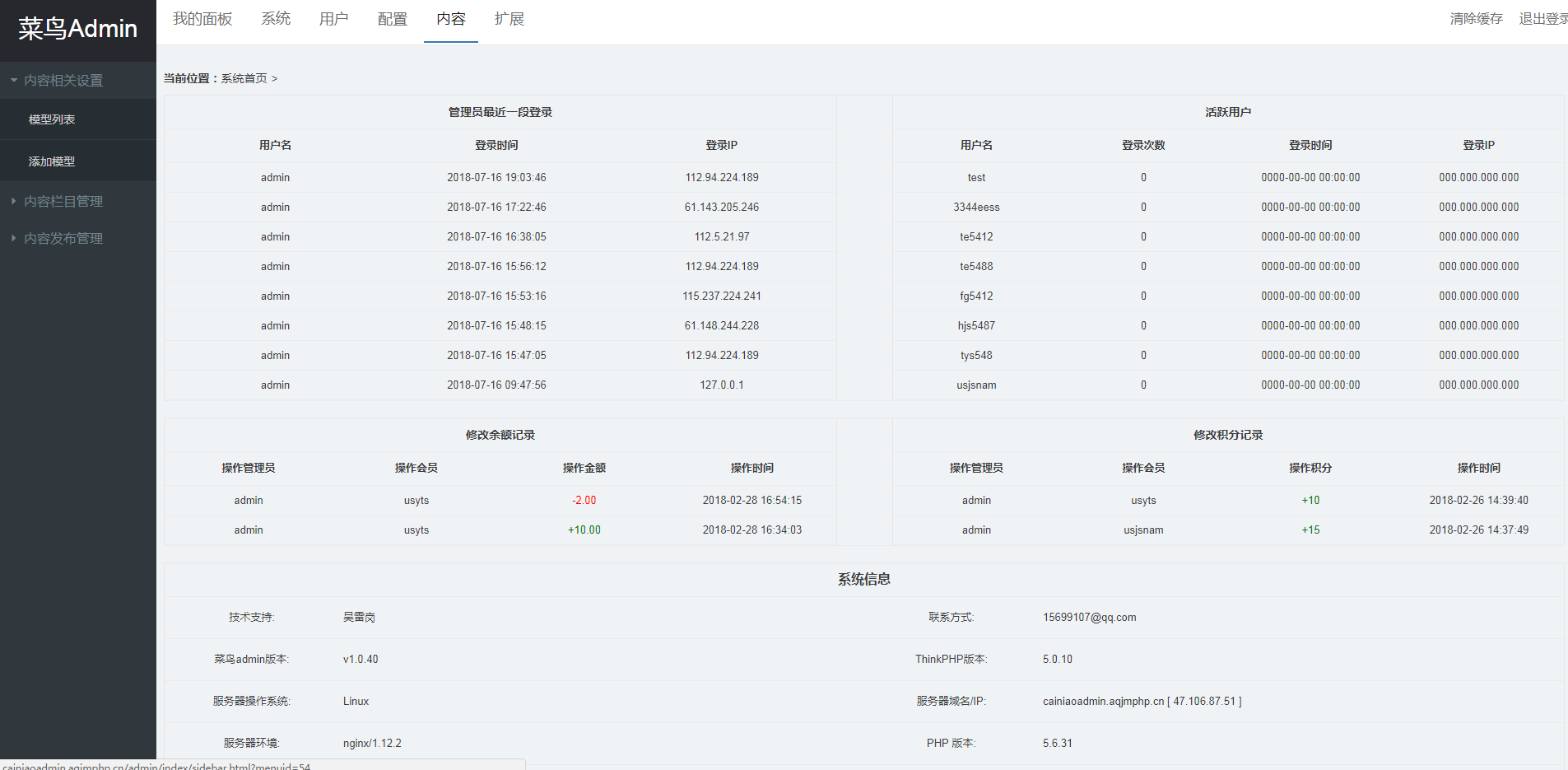Viewport: 1568px width, 770px height.
Task: Open the 扩展 top menu
Action: point(509,19)
